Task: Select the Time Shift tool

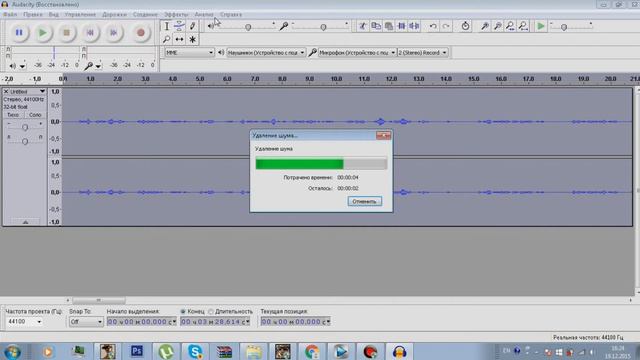Action: 179,39
